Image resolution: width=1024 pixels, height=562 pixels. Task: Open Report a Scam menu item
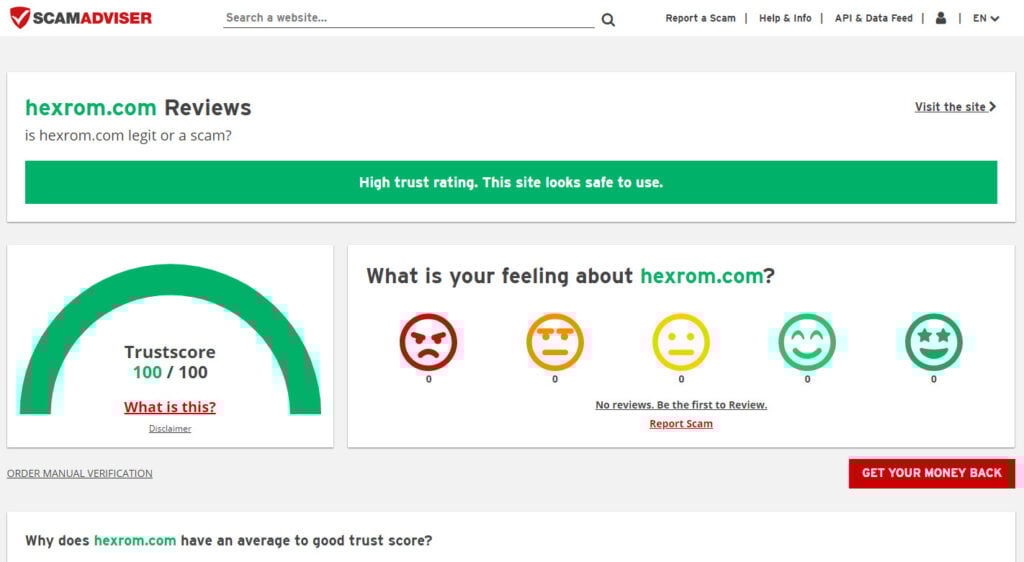click(x=700, y=18)
